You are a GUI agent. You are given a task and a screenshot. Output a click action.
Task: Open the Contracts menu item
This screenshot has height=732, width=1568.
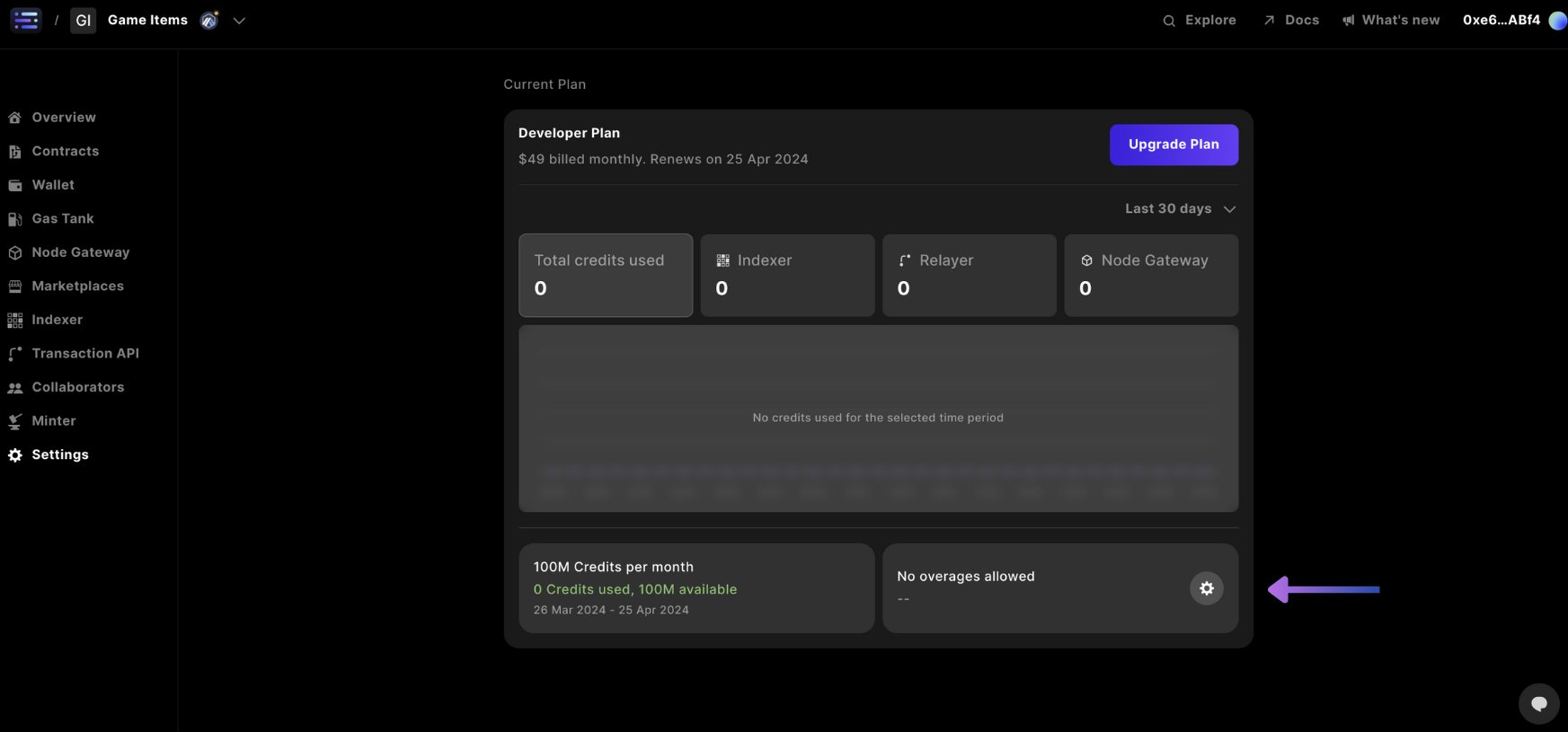click(x=66, y=151)
